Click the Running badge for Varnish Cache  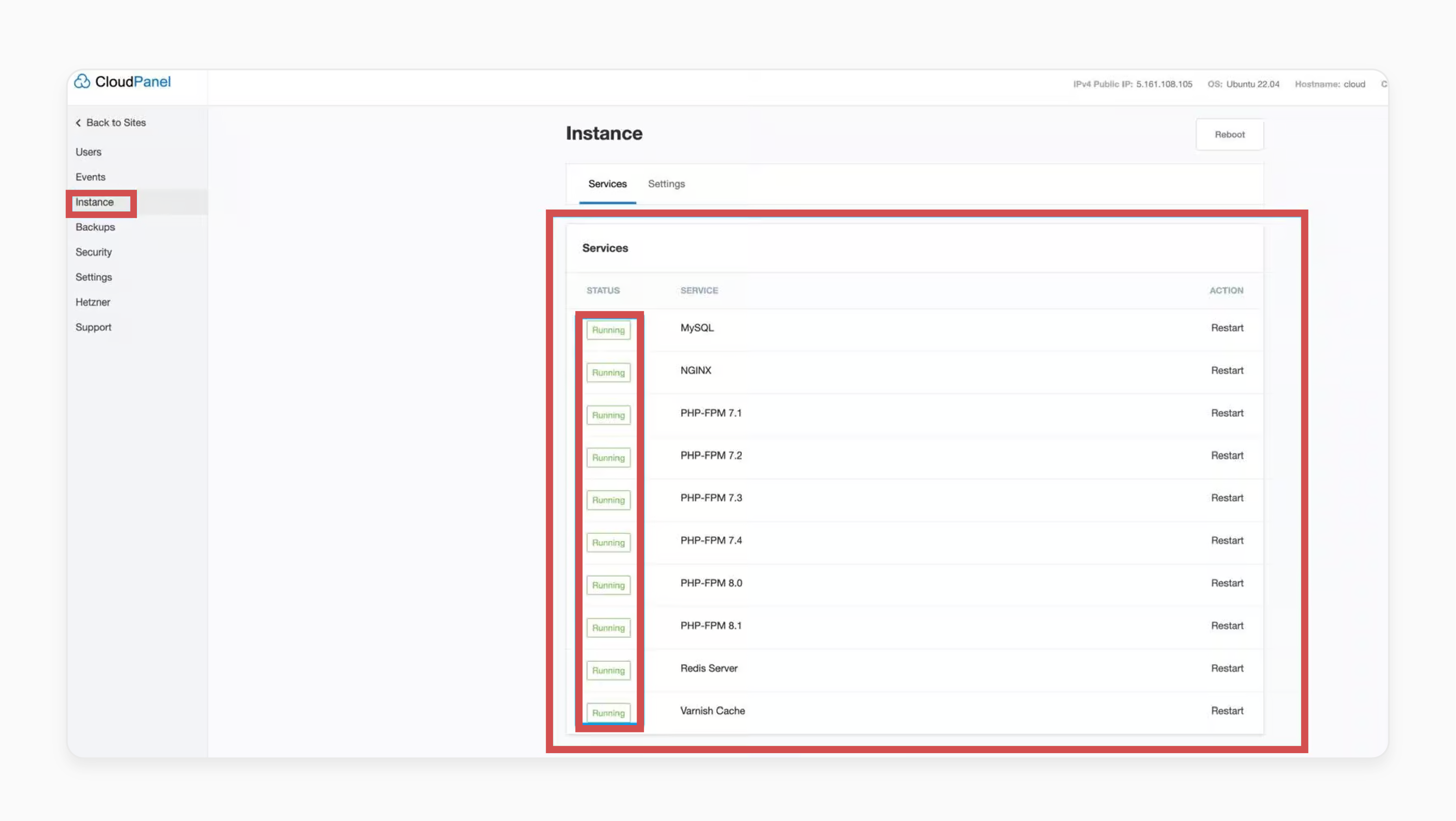608,713
